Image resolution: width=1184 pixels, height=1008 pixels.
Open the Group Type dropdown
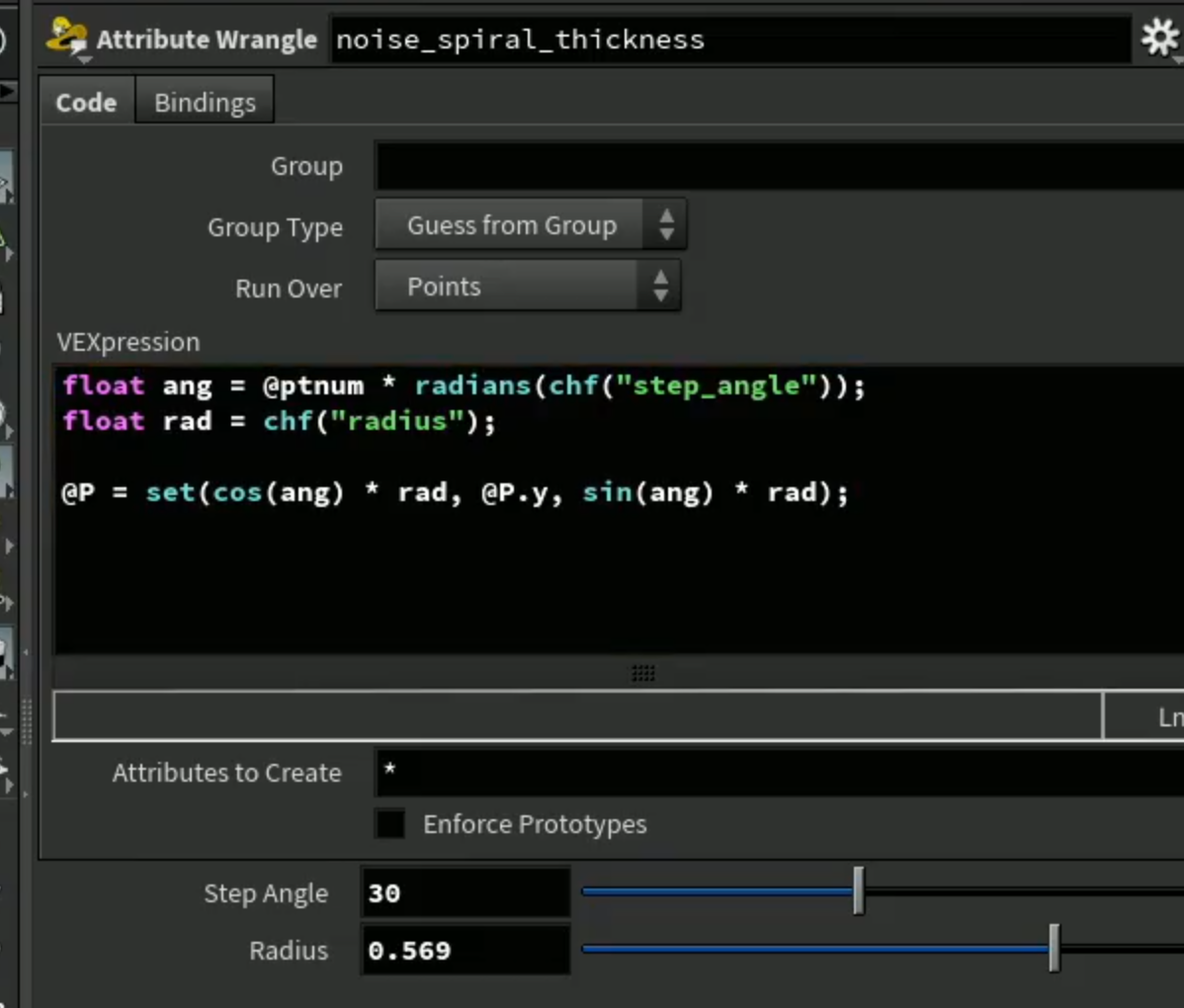[x=530, y=224]
